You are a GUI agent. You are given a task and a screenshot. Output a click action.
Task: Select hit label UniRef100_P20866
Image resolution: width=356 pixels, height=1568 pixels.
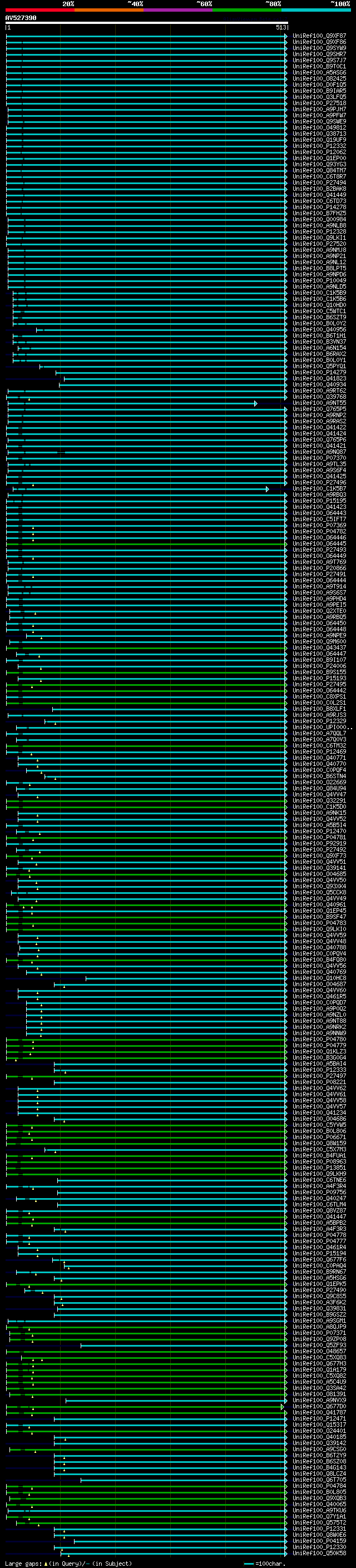(319, 568)
